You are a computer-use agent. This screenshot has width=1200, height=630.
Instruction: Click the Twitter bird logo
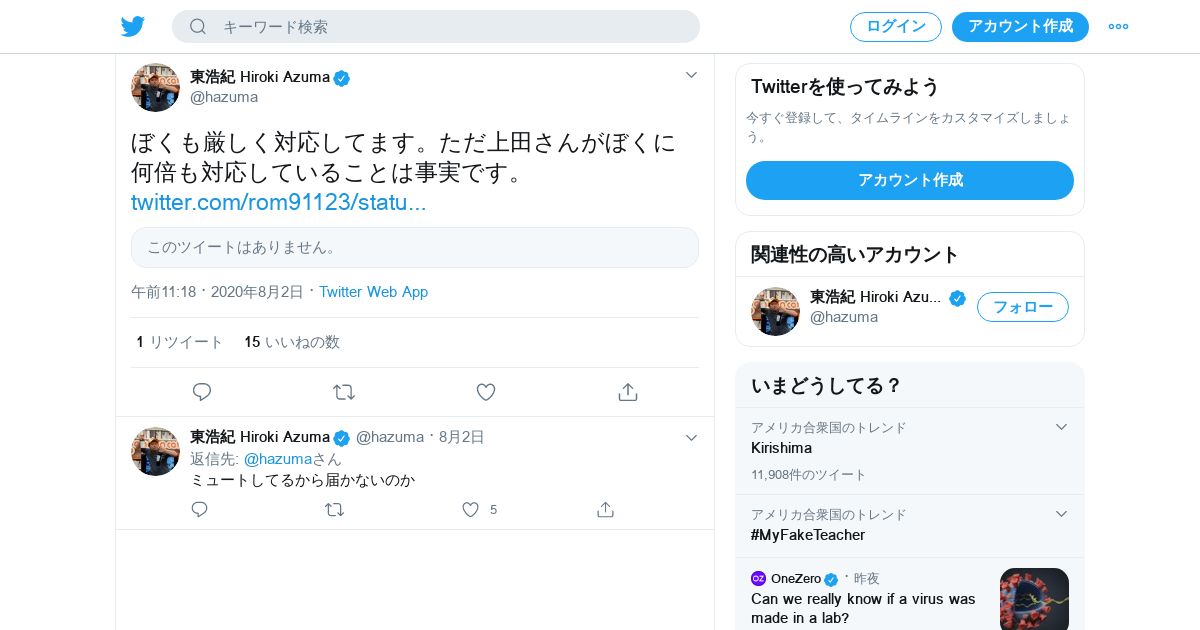133,27
